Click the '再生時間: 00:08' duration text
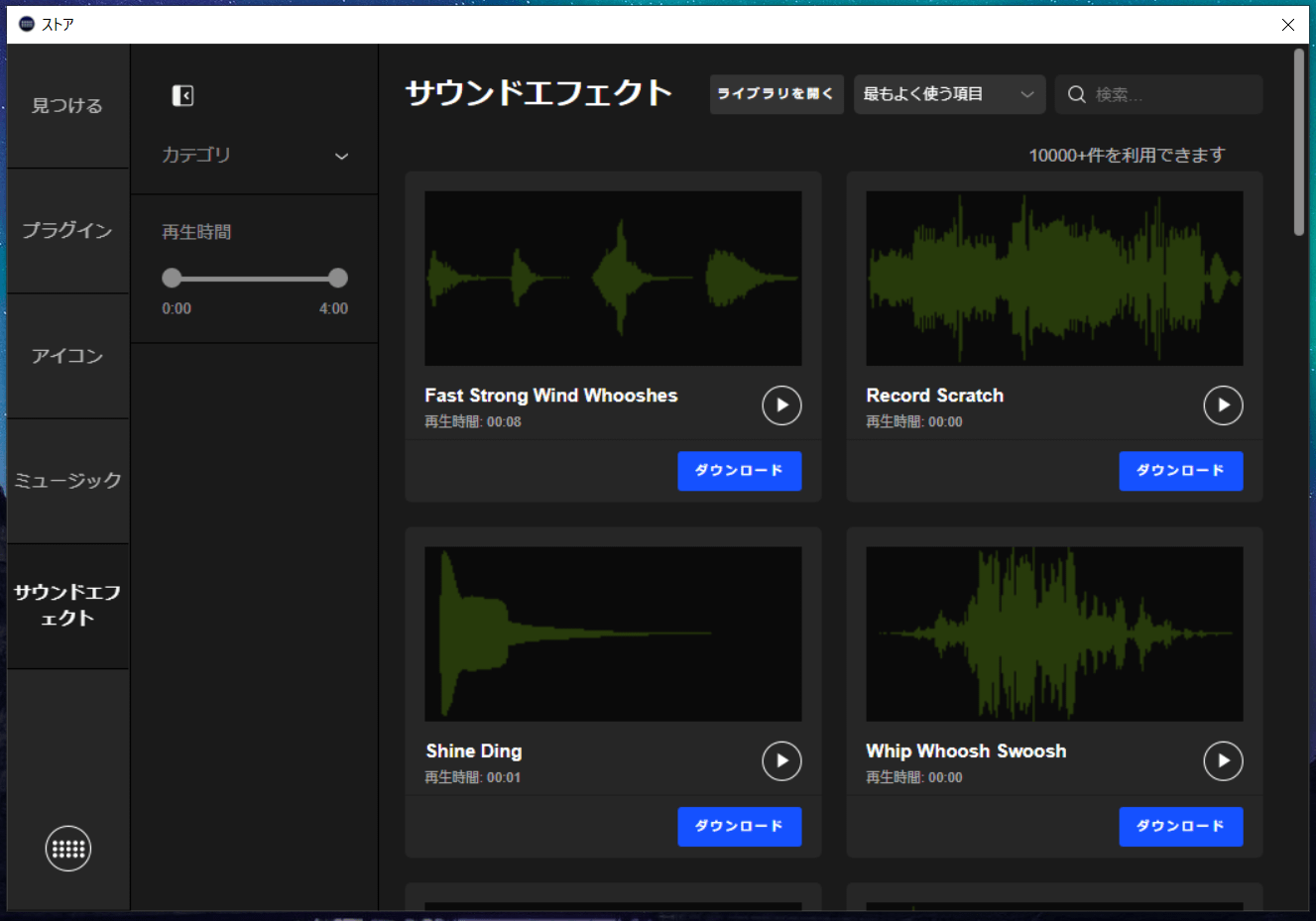The image size is (1316, 921). (473, 422)
